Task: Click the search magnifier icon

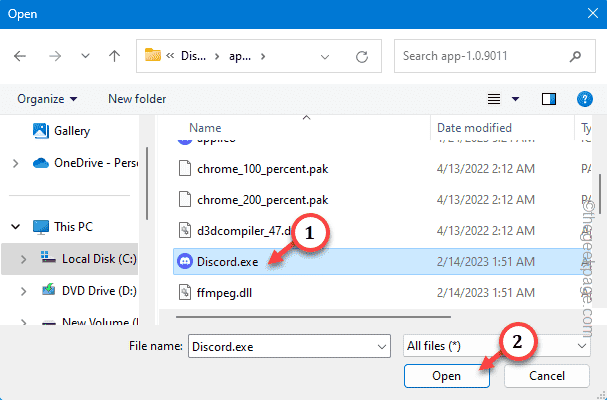Action: point(575,56)
